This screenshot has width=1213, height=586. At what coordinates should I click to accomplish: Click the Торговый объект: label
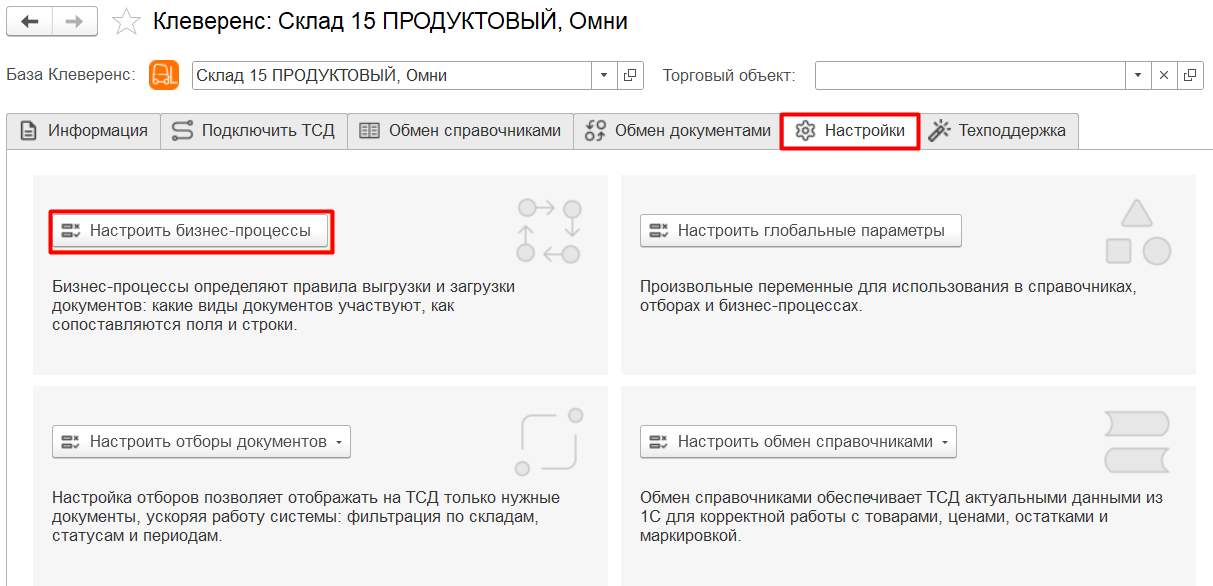point(729,75)
